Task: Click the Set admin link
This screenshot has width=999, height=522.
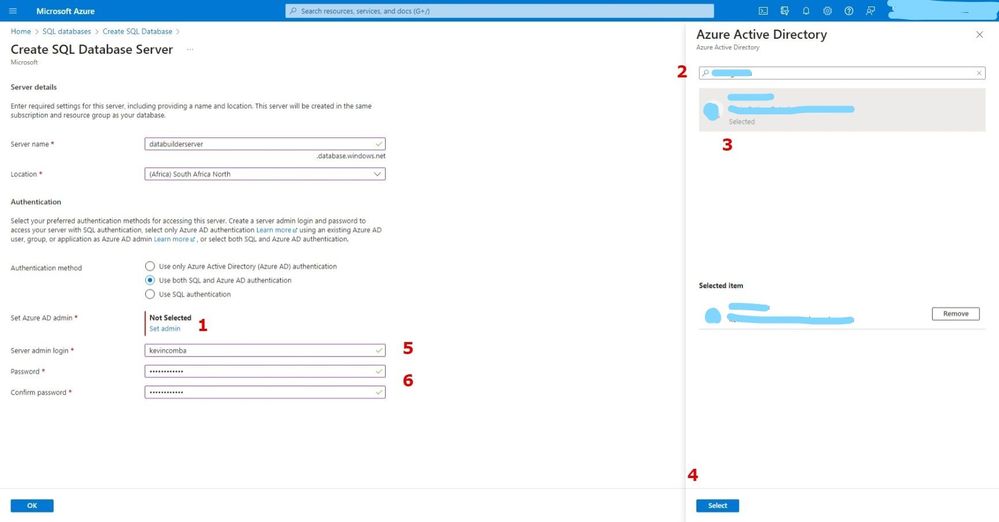Action: point(164,329)
